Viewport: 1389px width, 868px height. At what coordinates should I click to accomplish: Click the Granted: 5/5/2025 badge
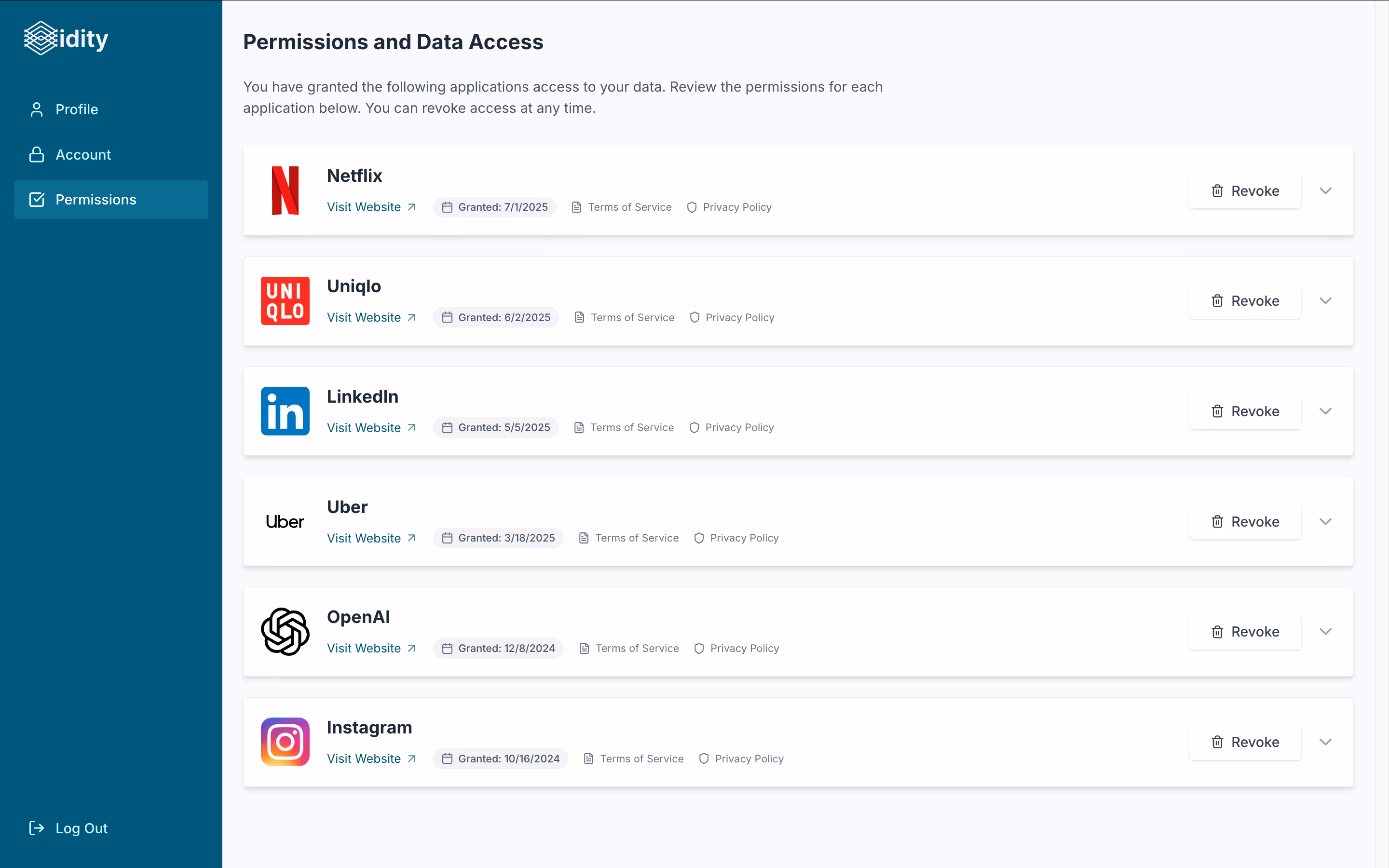click(x=496, y=428)
